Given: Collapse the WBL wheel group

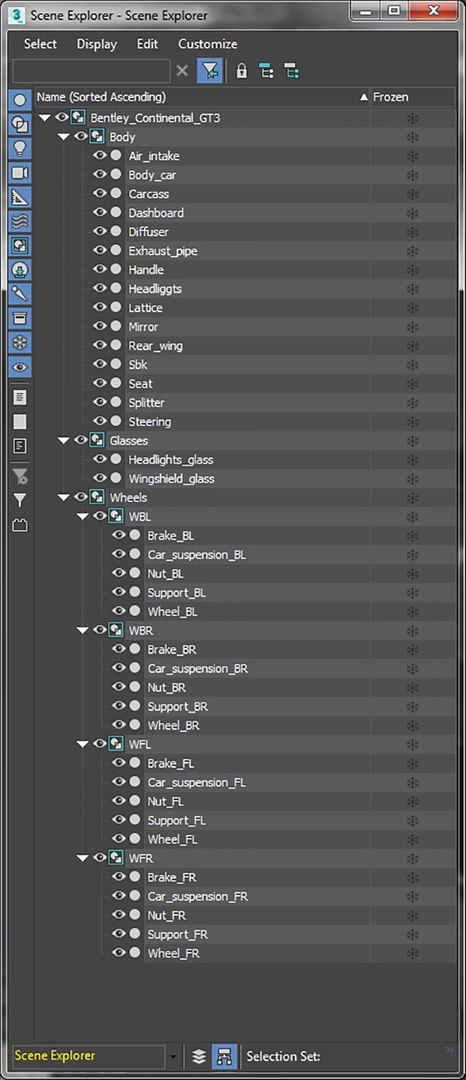Looking at the screenshot, I should point(83,516).
